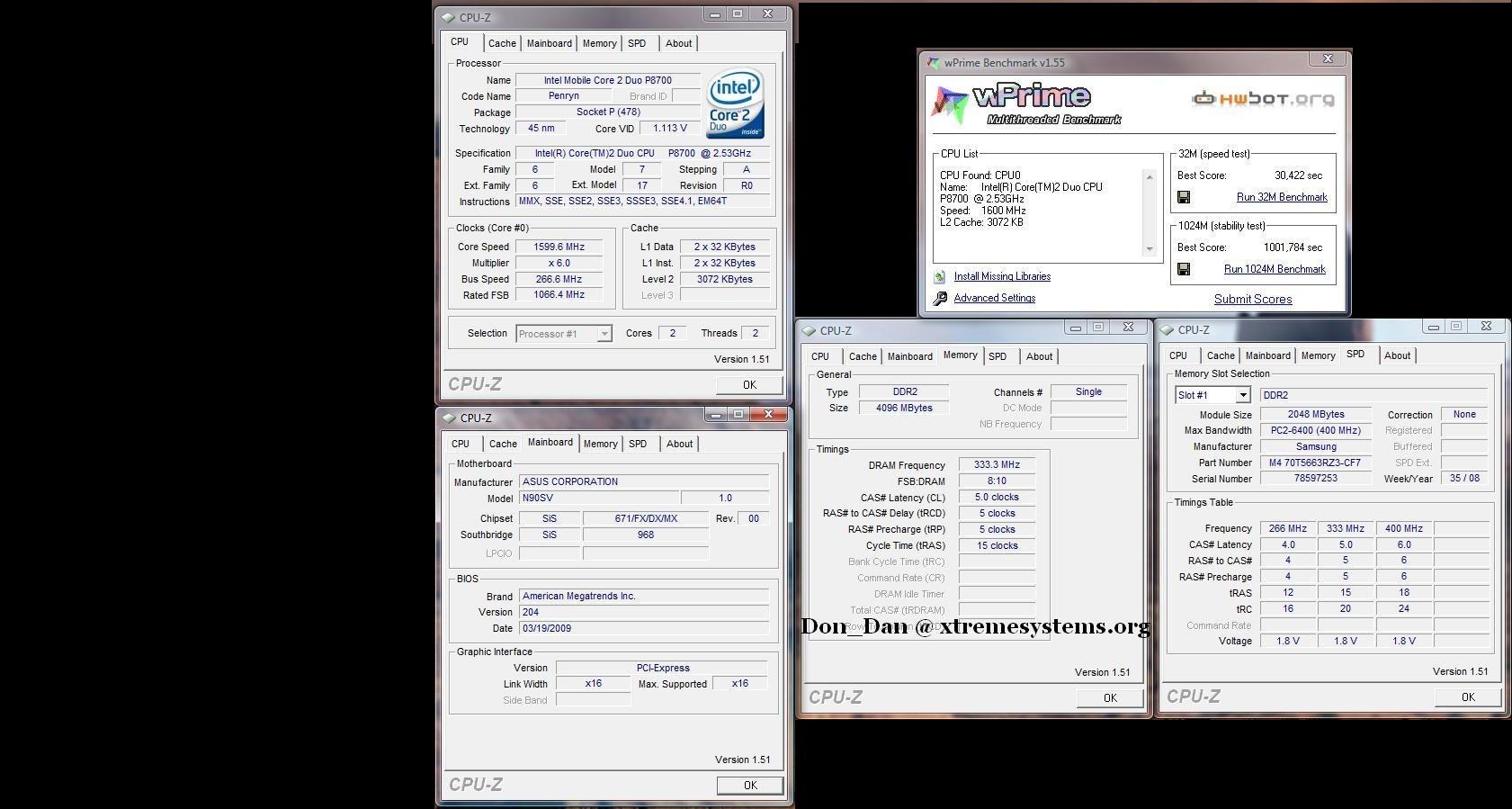Click the title bar icon of the CPU-Z Memory window
The image size is (1512, 809).
(x=810, y=331)
